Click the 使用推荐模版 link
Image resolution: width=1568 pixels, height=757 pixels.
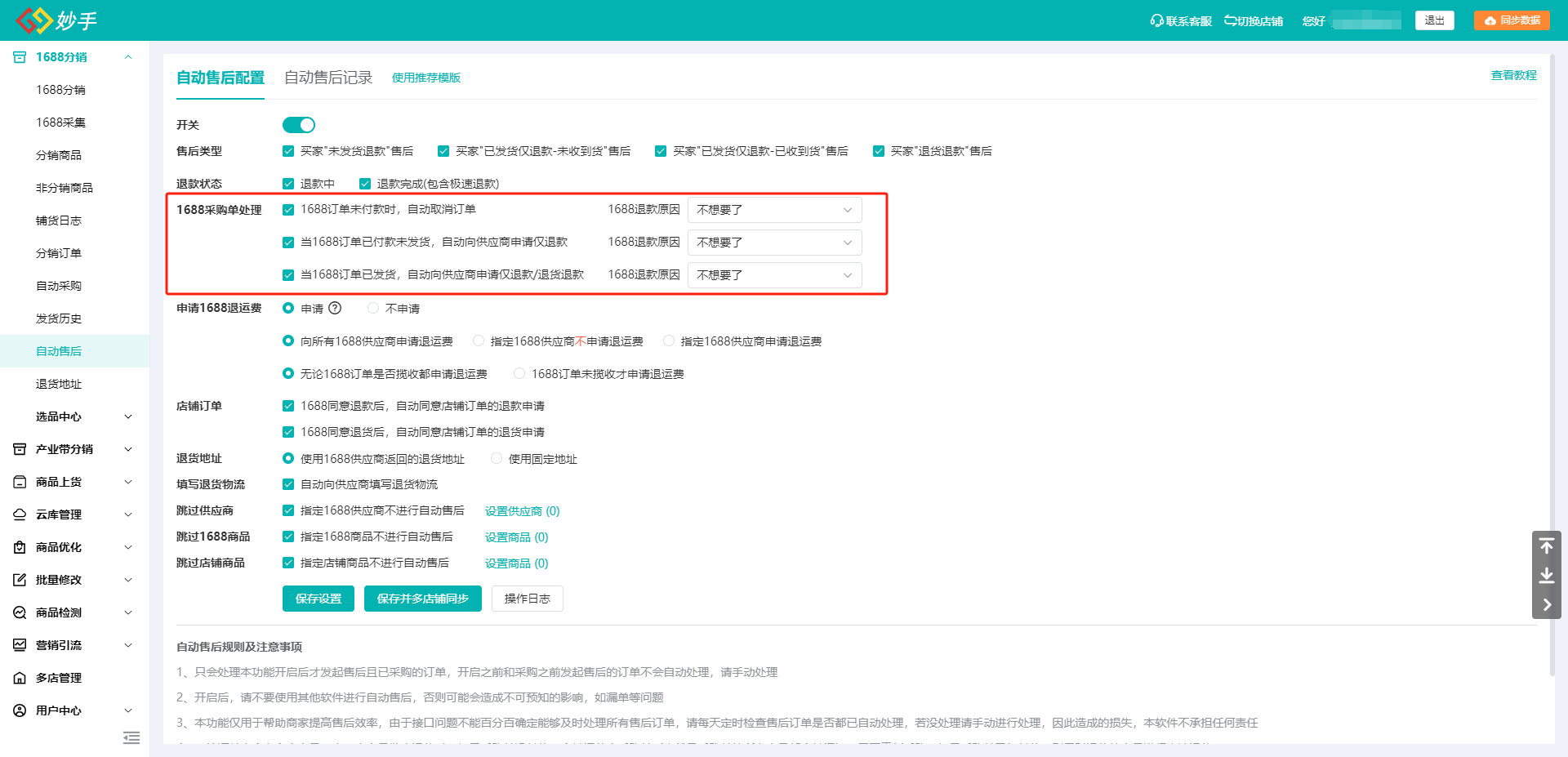click(426, 78)
